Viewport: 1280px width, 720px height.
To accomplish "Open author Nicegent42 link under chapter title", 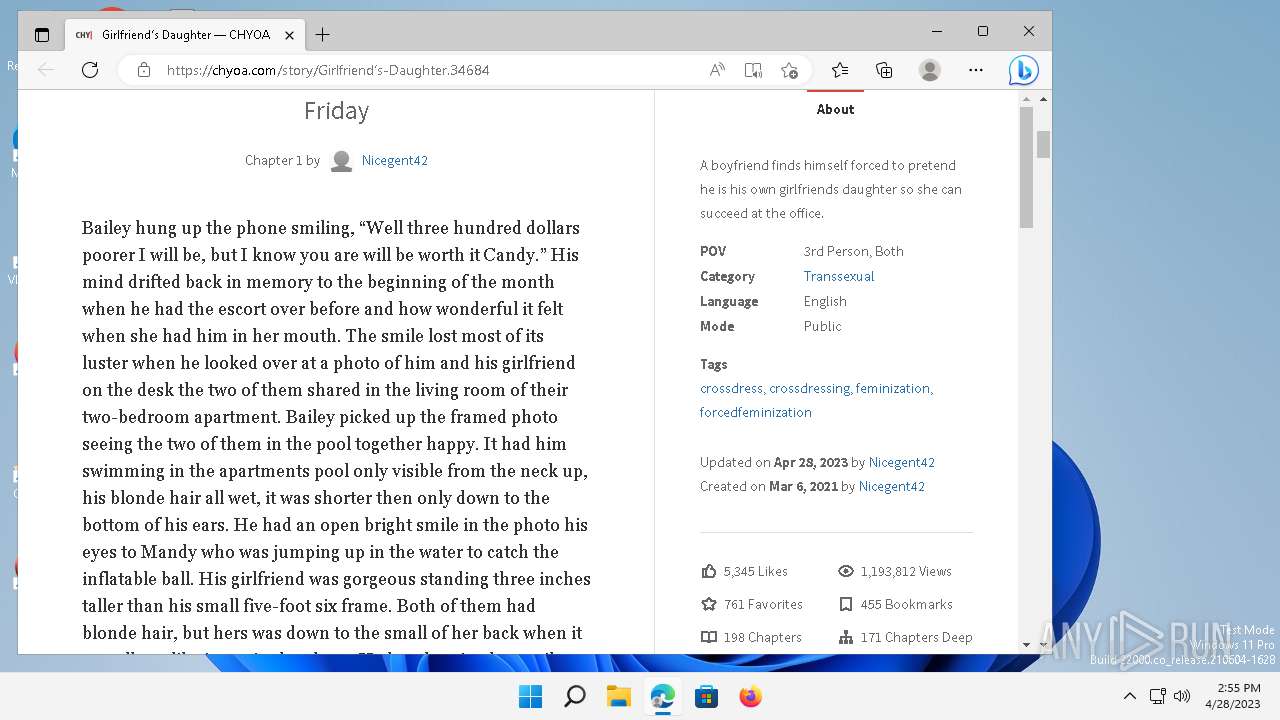I will point(395,160).
